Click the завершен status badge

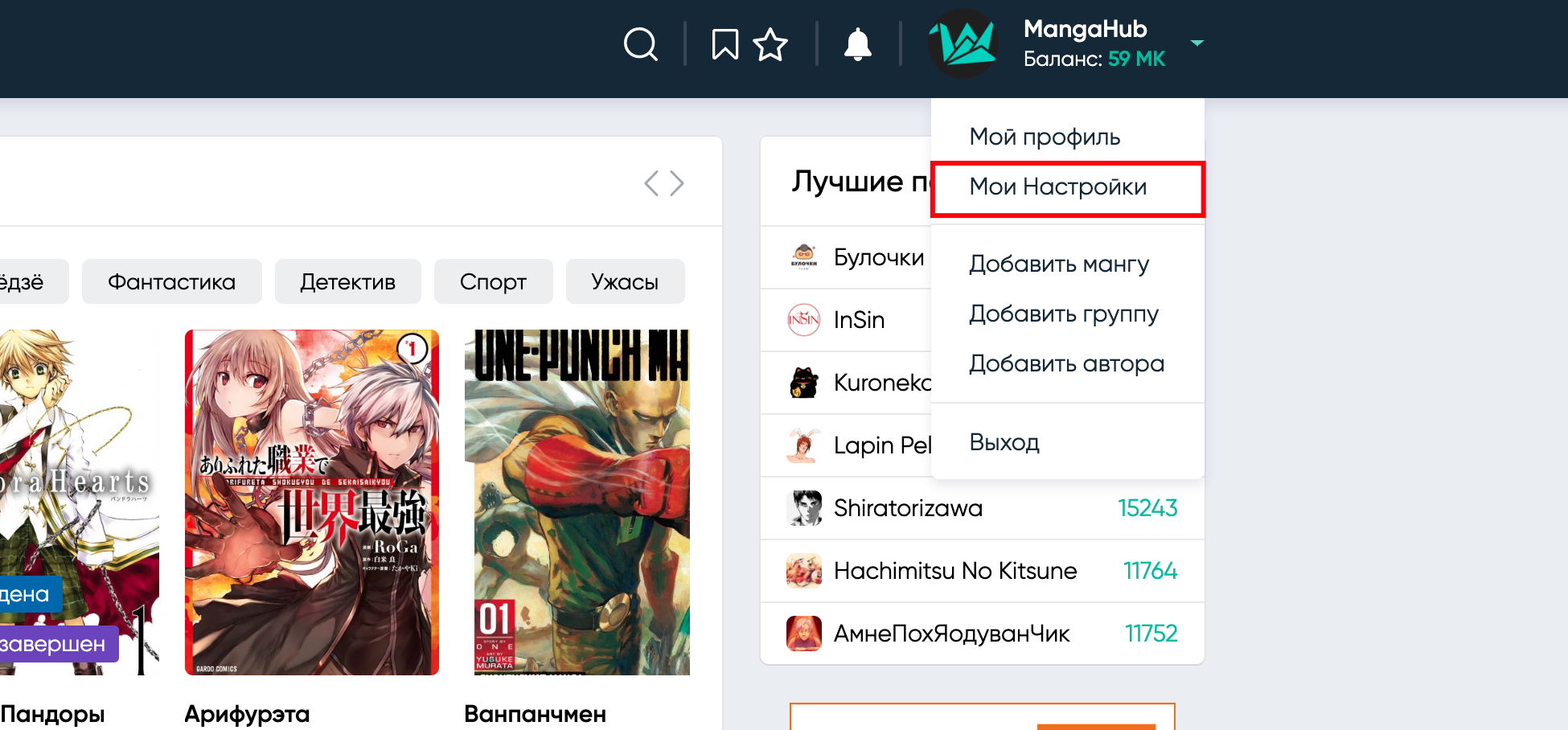coord(59,644)
